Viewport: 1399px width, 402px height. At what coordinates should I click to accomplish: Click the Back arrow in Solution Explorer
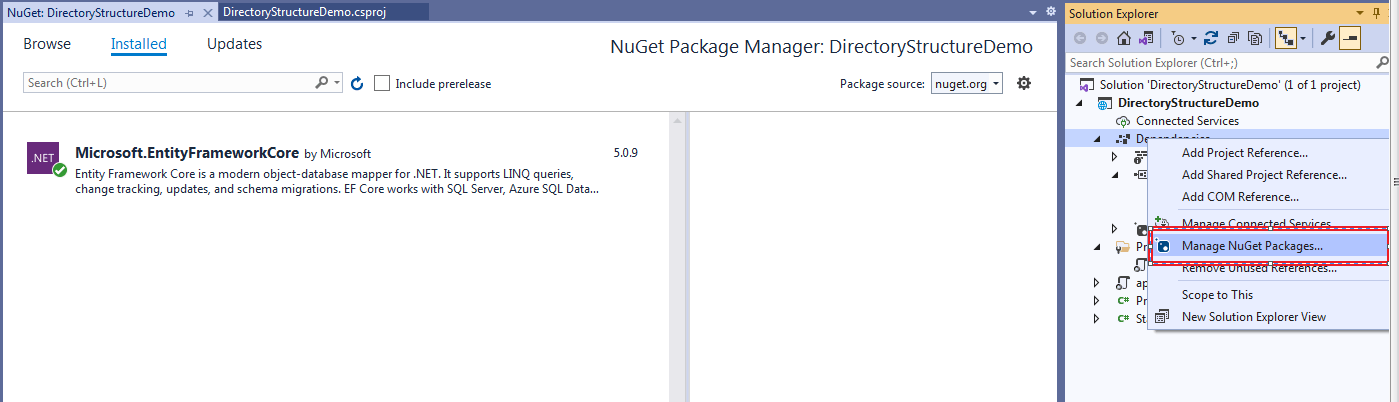(1080, 38)
